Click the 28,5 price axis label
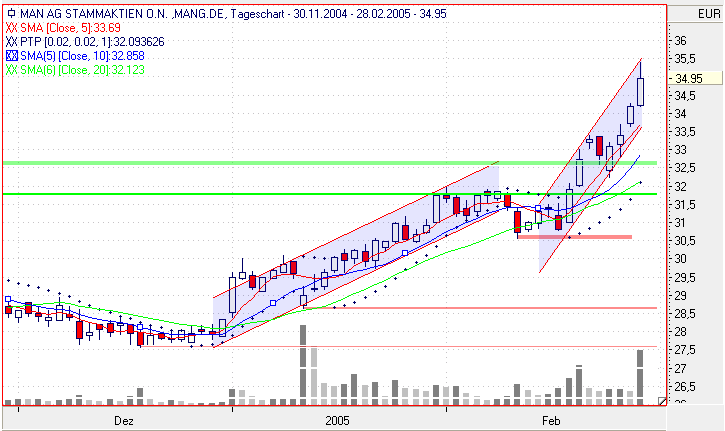Viewport: 725px width, 431px height. point(685,314)
